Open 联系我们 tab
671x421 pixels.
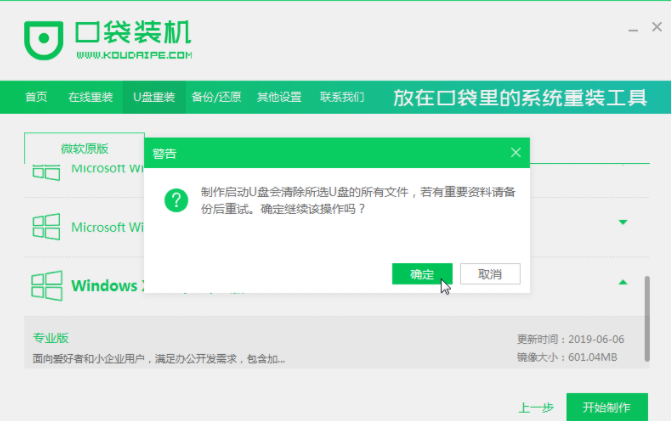(x=342, y=97)
